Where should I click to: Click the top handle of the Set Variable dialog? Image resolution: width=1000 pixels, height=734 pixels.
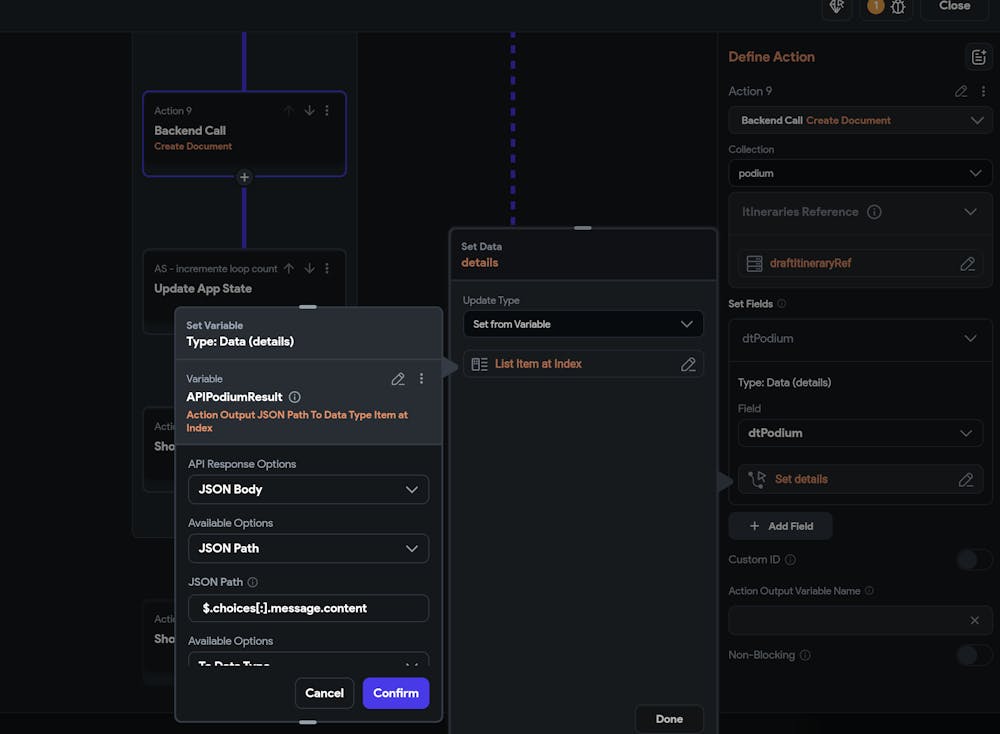pyautogui.click(x=308, y=307)
